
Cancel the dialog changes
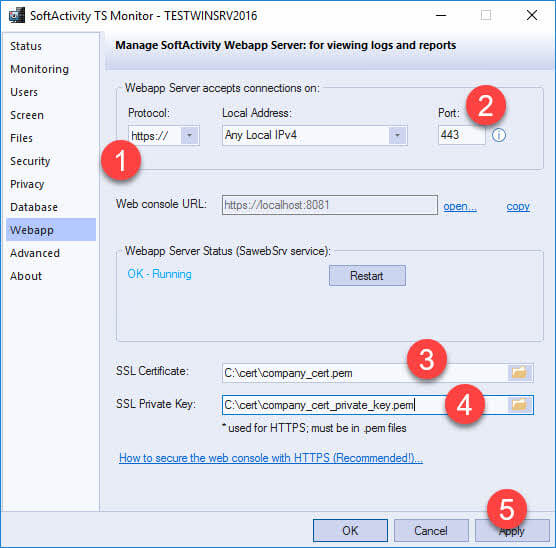[x=431, y=531]
